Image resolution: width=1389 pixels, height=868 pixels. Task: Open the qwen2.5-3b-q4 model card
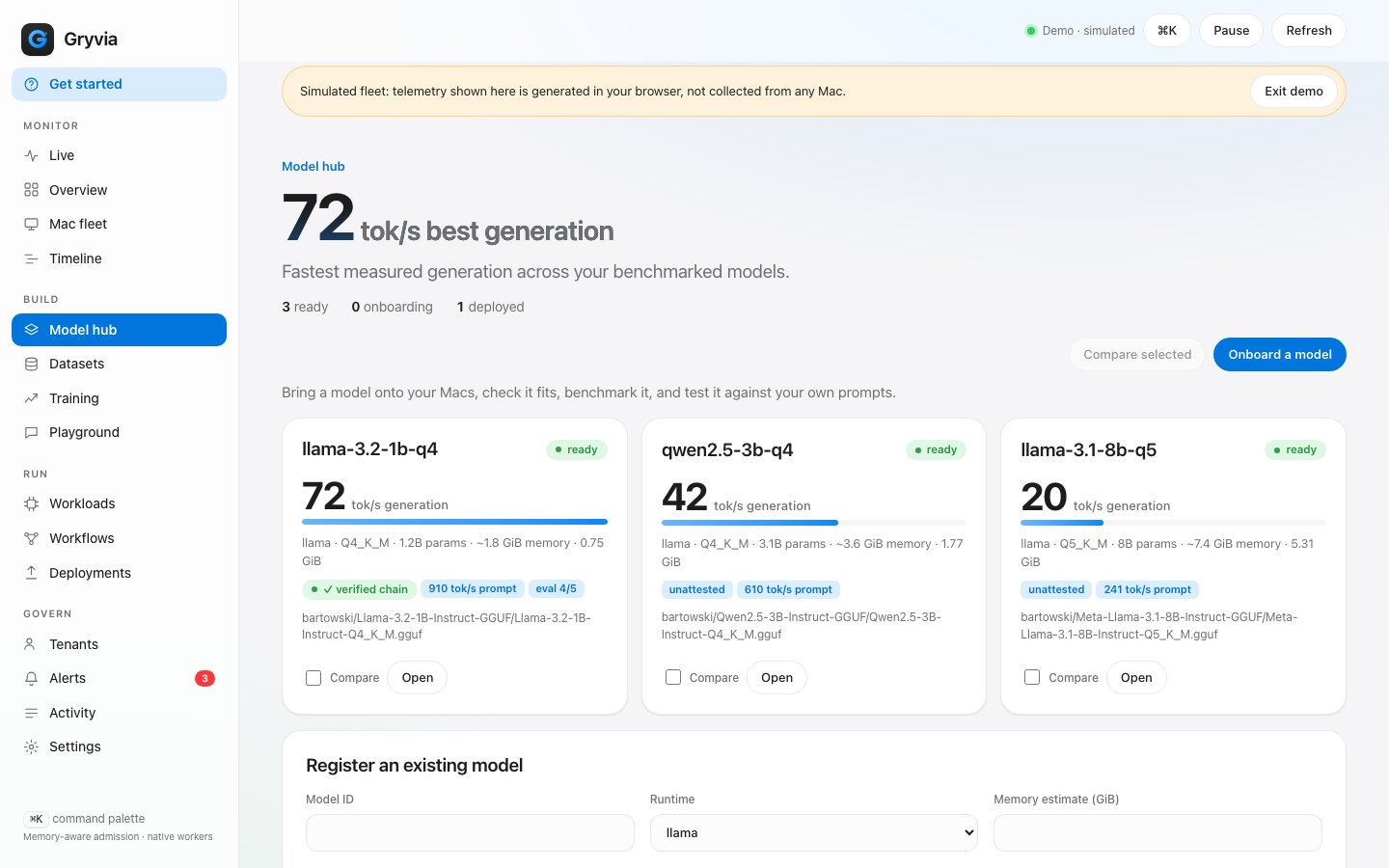click(776, 677)
